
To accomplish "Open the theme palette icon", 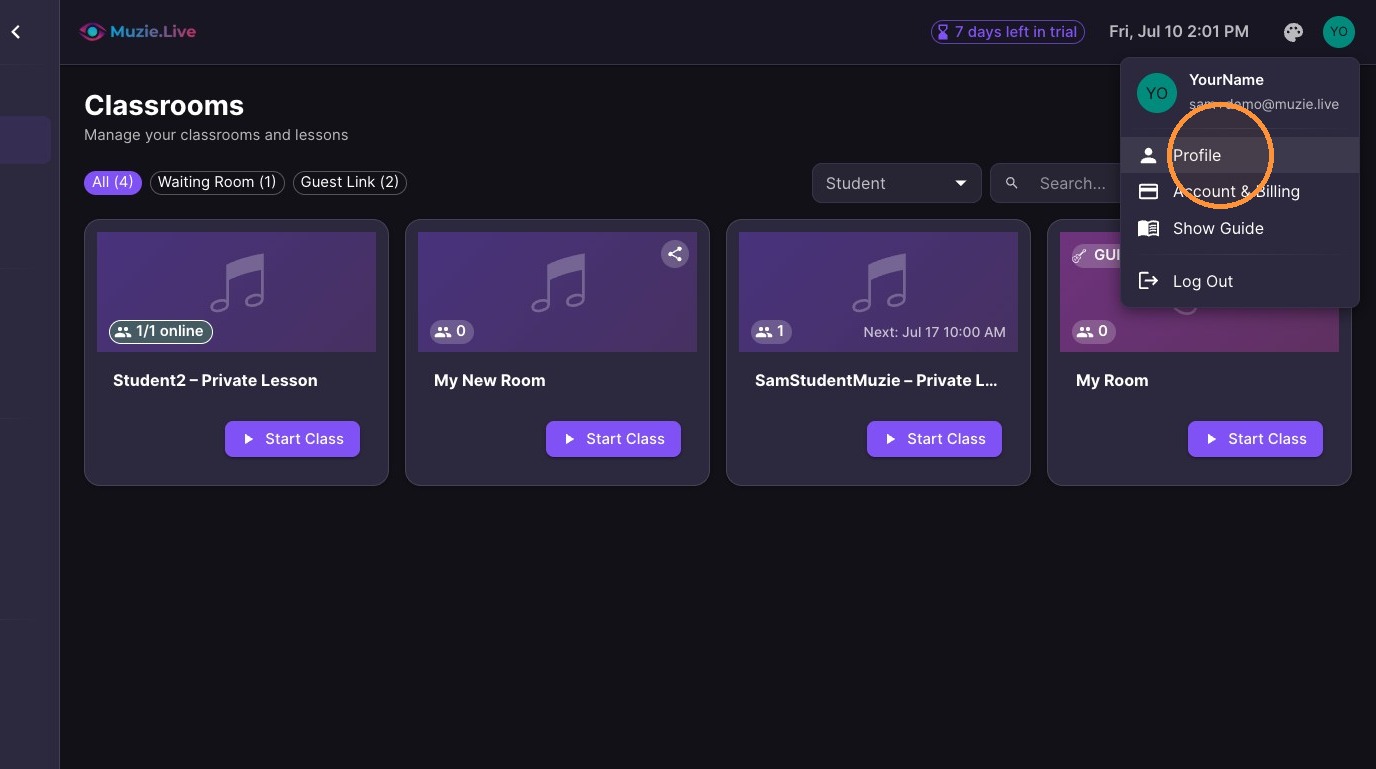I will click(1293, 32).
